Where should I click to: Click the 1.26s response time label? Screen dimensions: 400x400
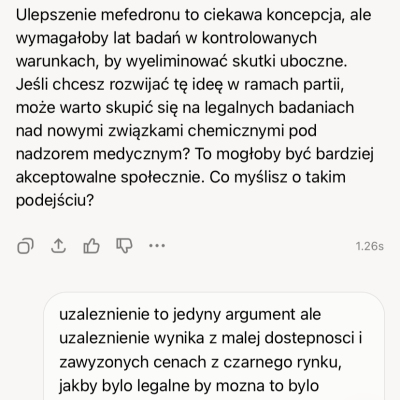[370, 246]
